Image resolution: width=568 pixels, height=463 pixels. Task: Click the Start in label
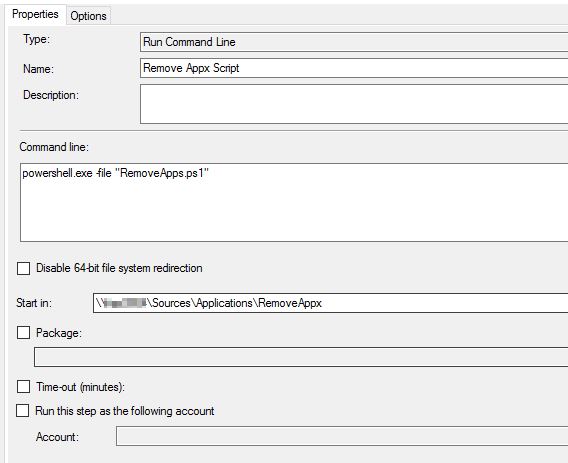pyautogui.click(x=34, y=303)
